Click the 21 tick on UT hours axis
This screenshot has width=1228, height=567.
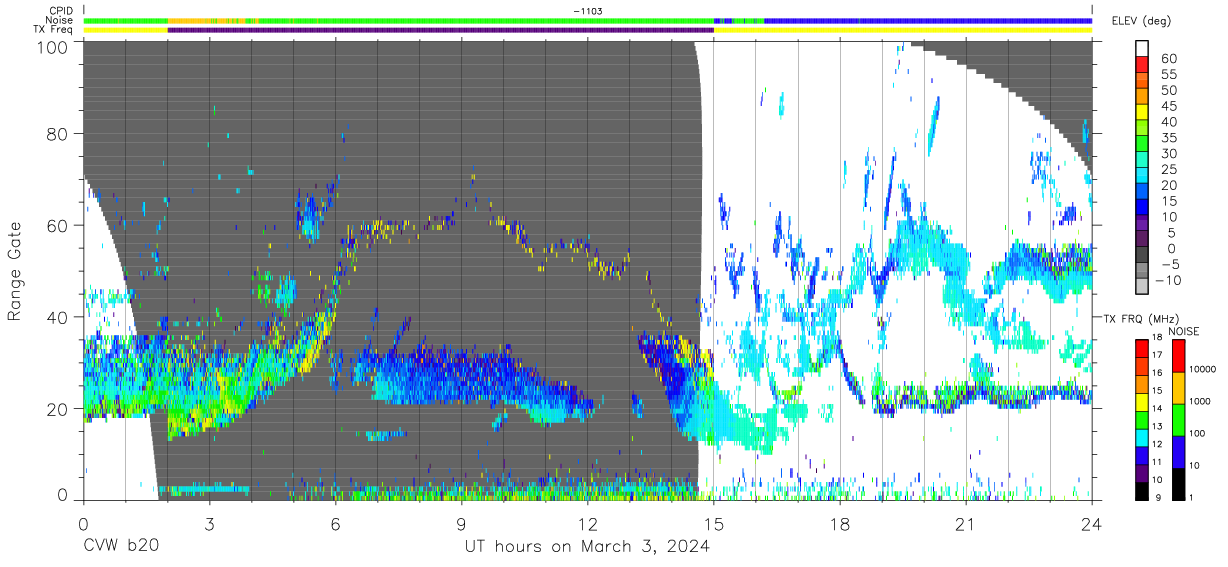tap(966, 524)
